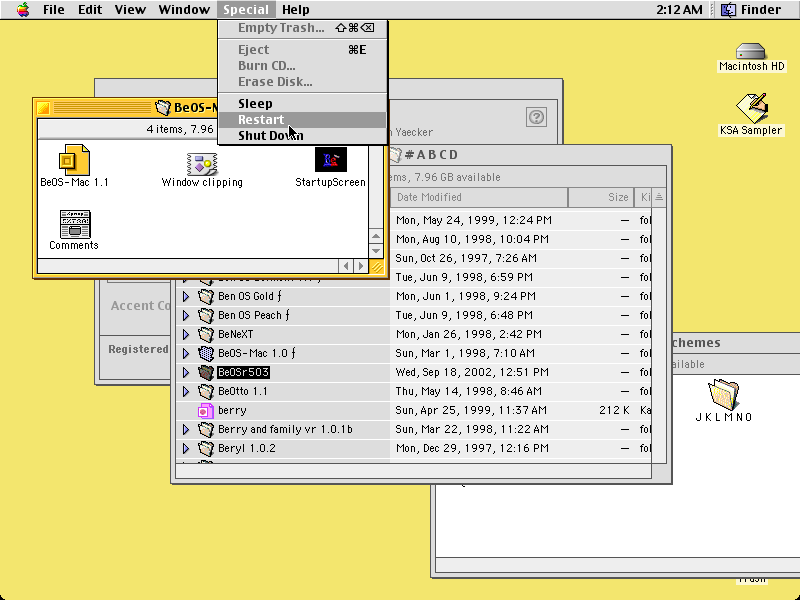Expand the BeNeXT folder
This screenshot has height=600, width=800.
click(186, 334)
